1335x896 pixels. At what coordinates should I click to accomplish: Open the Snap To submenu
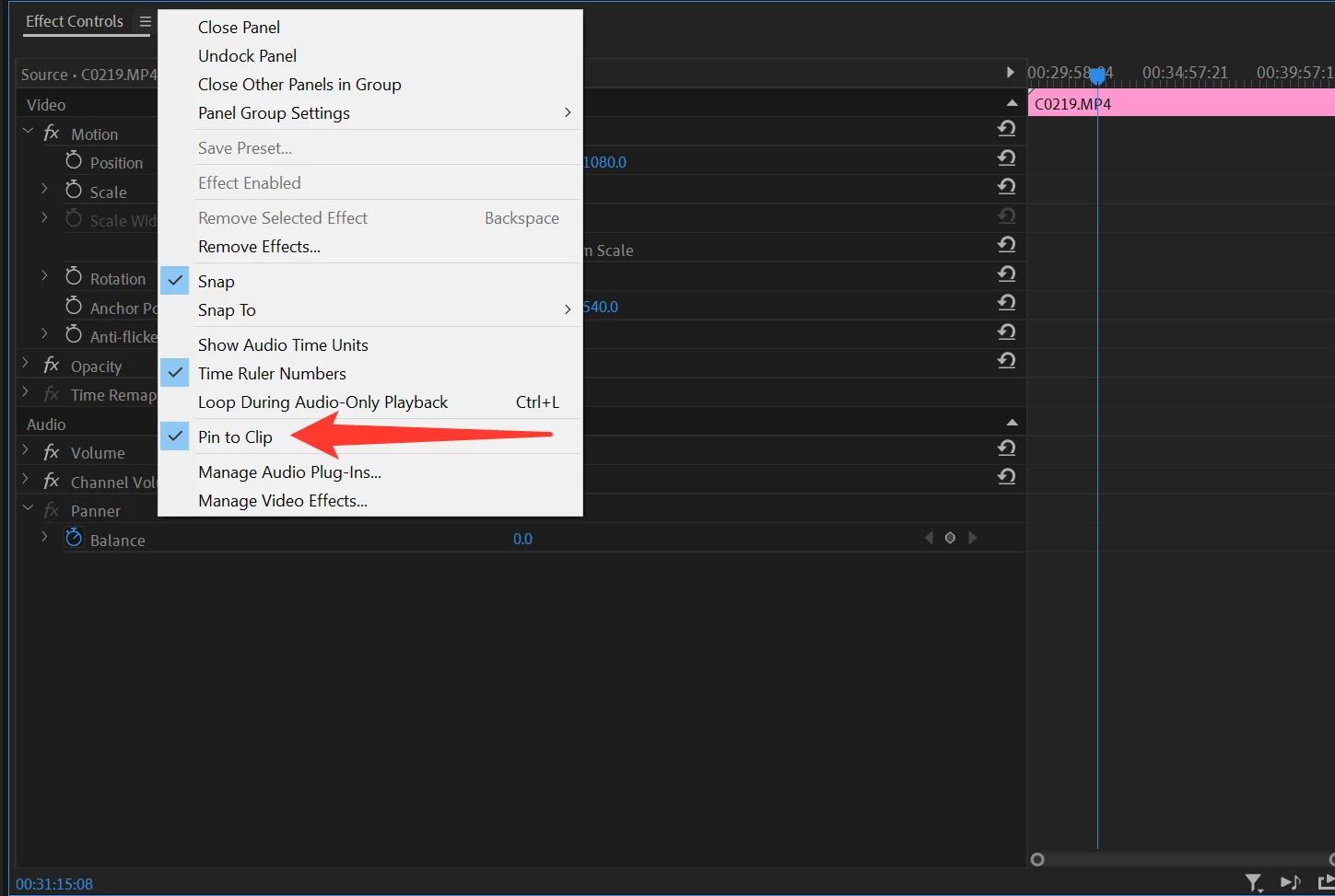click(370, 310)
